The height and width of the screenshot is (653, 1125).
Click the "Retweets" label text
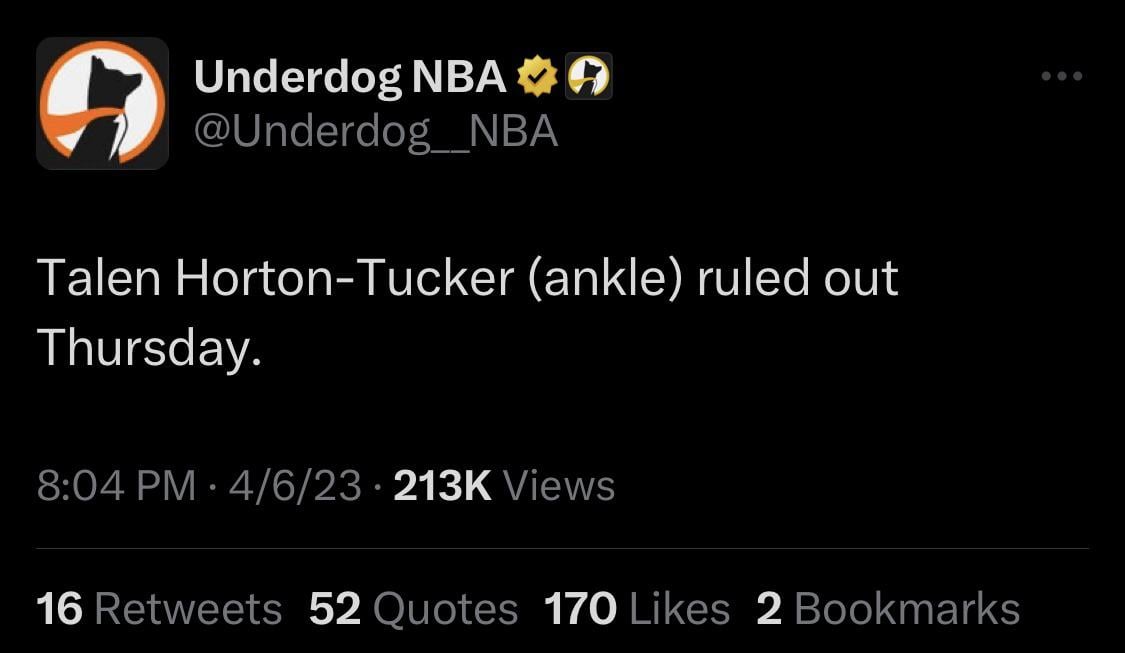188,609
